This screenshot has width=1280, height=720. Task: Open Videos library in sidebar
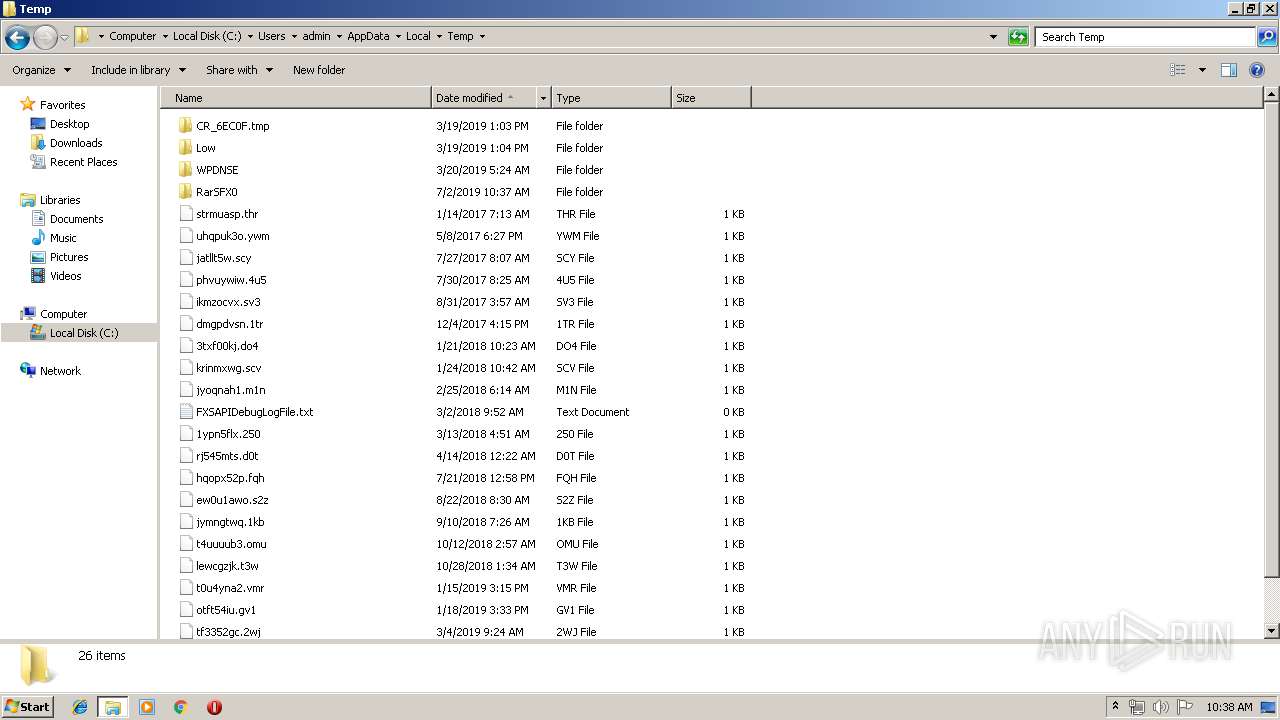[65, 276]
